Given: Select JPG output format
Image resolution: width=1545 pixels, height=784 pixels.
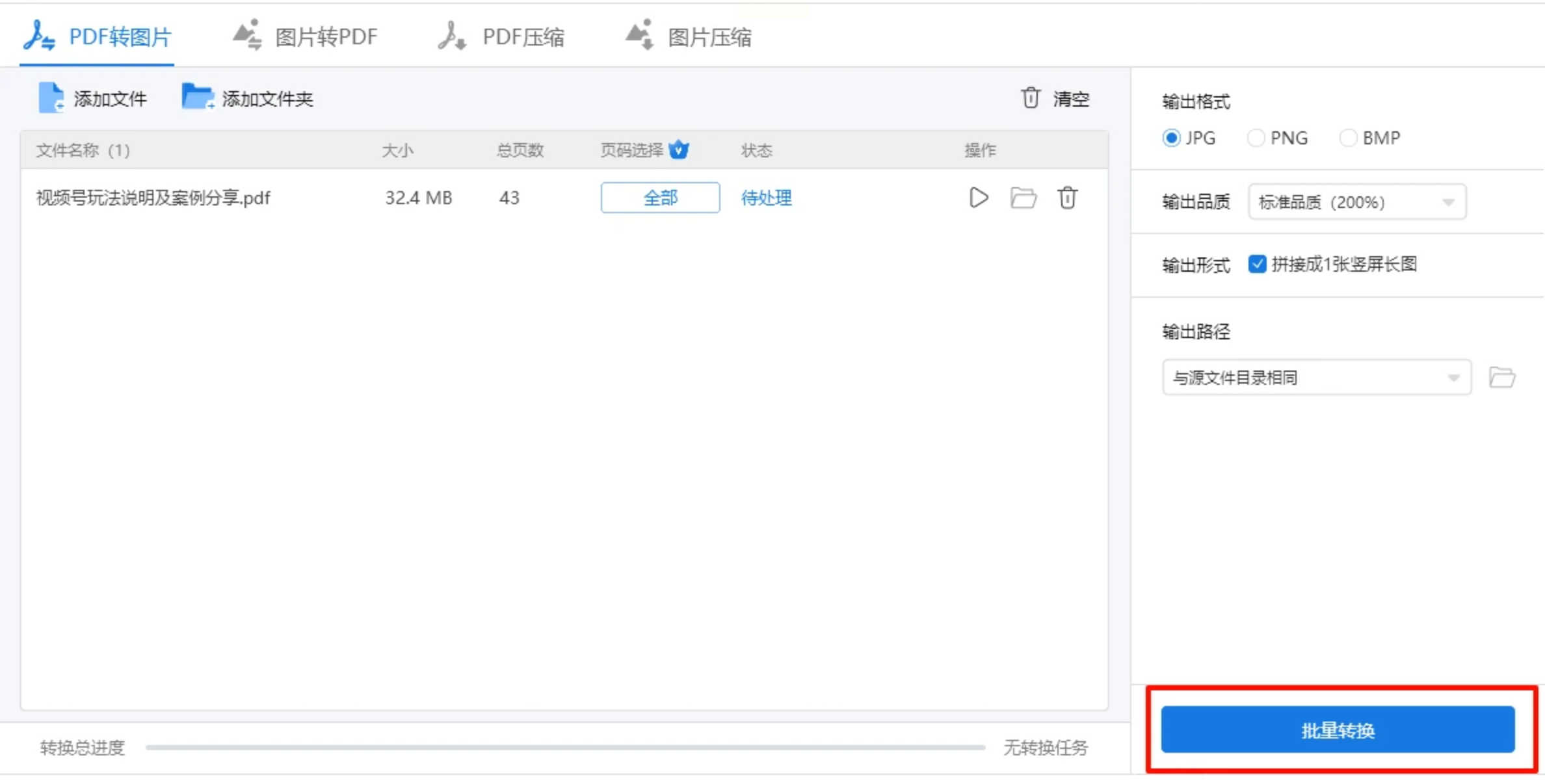Looking at the screenshot, I should pos(1171,138).
